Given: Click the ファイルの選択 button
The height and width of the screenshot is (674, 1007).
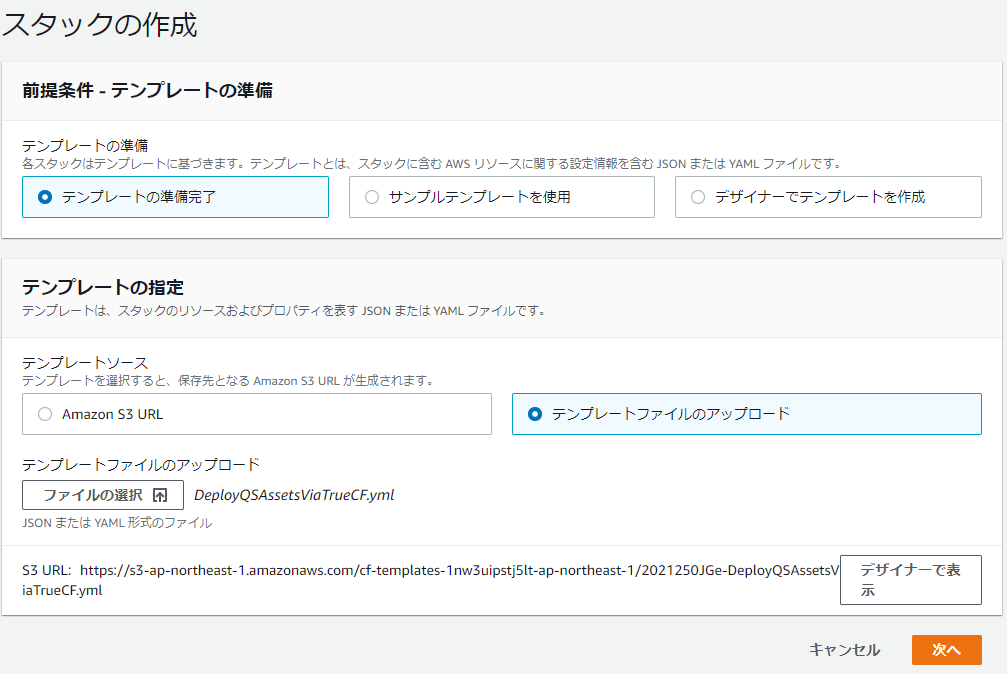Looking at the screenshot, I should (x=102, y=495).
